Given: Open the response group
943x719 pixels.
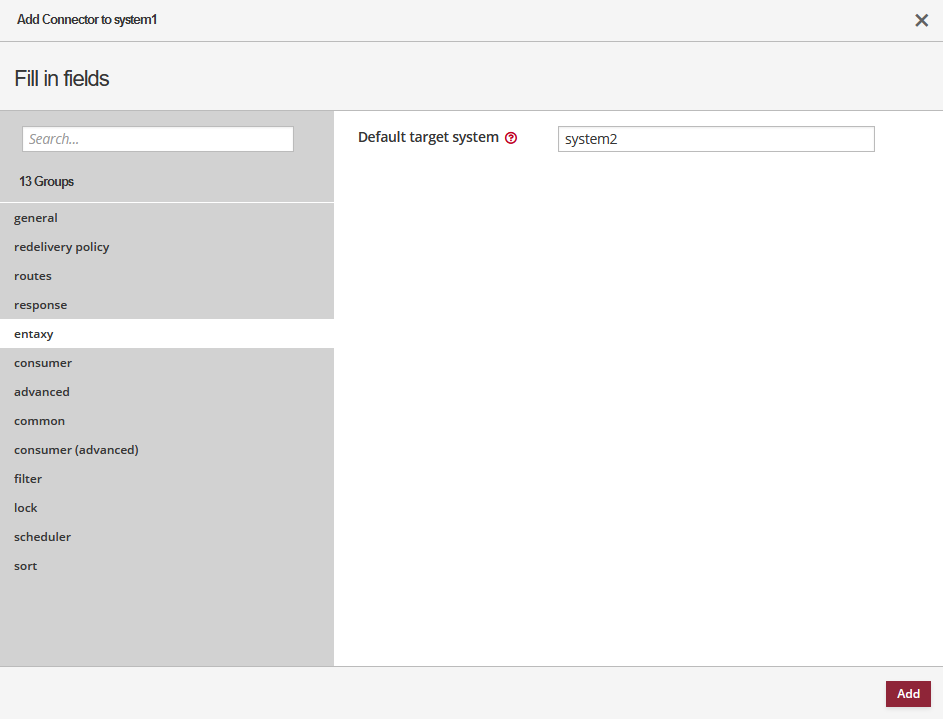Looking at the screenshot, I should 41,305.
